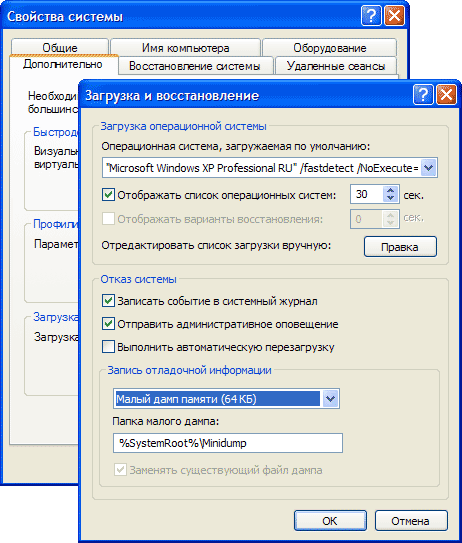Click Отредактировать список загрузки вручную text
The width and height of the screenshot is (462, 543).
point(216,246)
